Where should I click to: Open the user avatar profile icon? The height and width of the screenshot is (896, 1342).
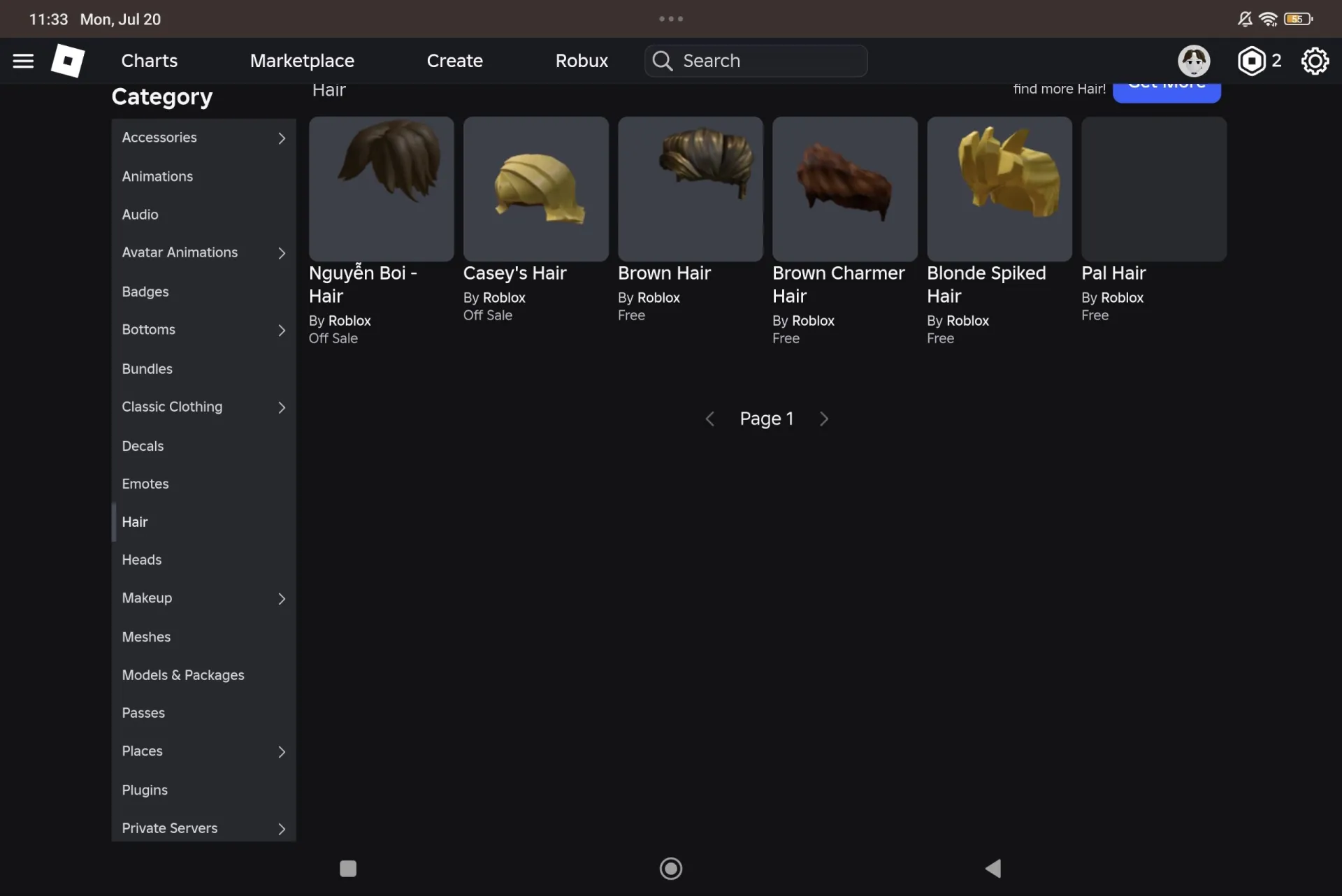[1194, 61]
